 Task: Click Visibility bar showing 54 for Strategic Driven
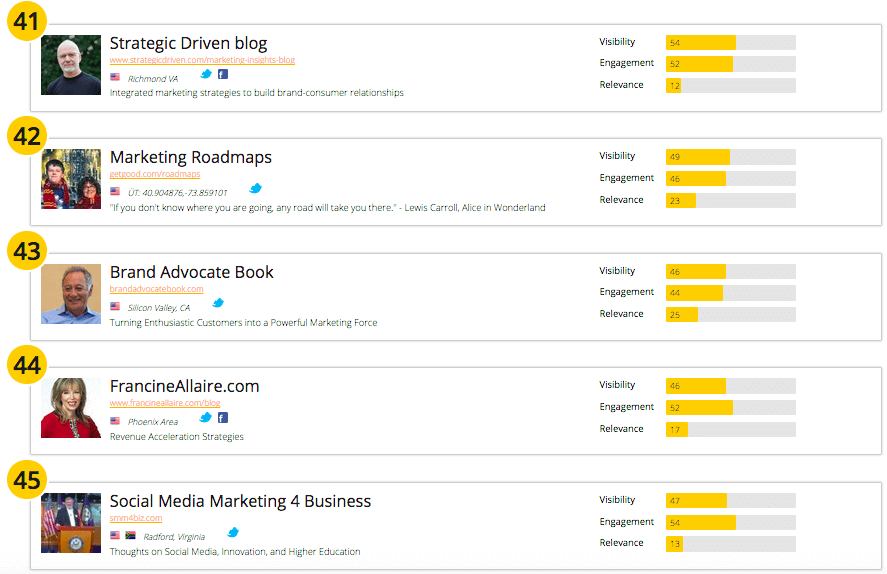point(701,43)
